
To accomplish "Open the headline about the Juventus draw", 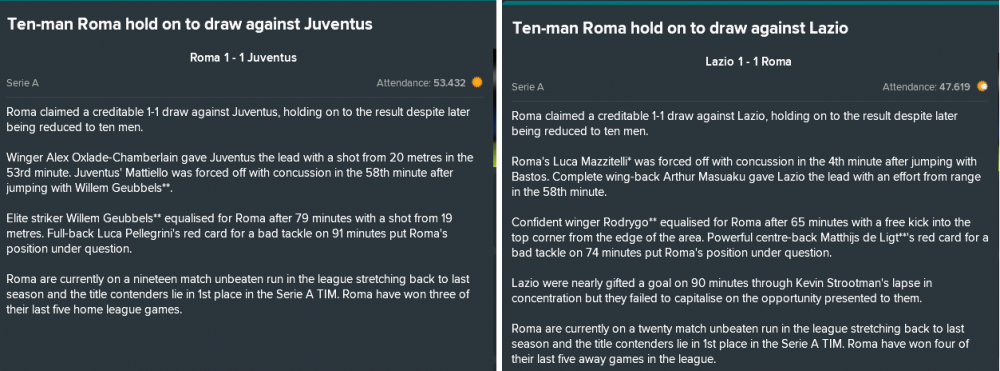I will tap(189, 25).
